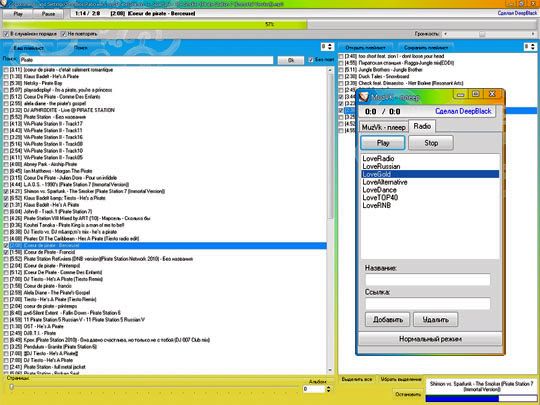Select the 'Alela Diane - The Pirate's Gospel' [2:59] row

(x=165, y=293)
